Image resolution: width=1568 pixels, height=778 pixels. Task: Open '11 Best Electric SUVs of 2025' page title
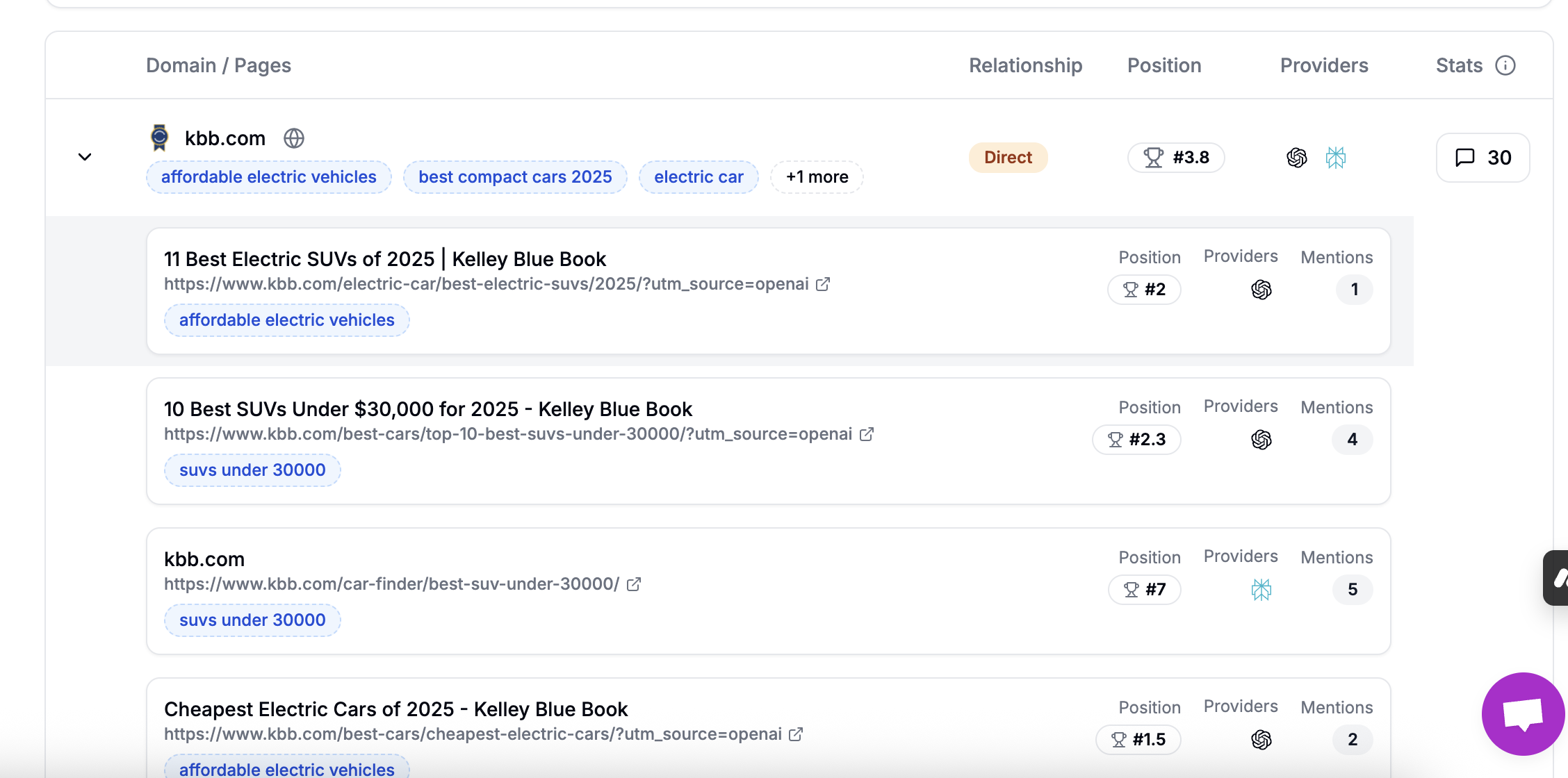385,259
